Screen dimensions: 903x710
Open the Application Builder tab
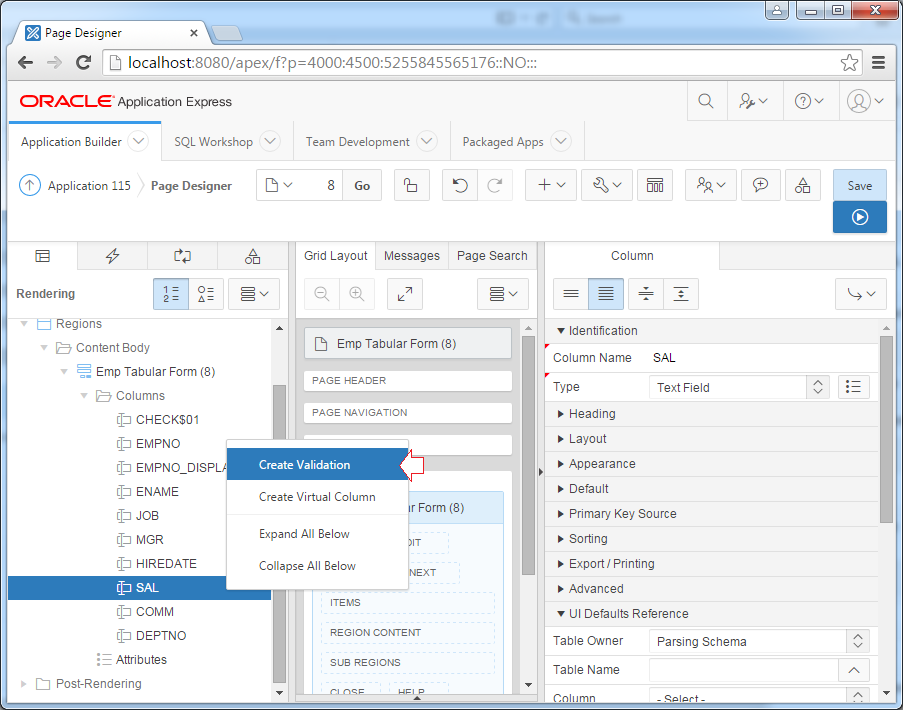pyautogui.click(x=71, y=142)
